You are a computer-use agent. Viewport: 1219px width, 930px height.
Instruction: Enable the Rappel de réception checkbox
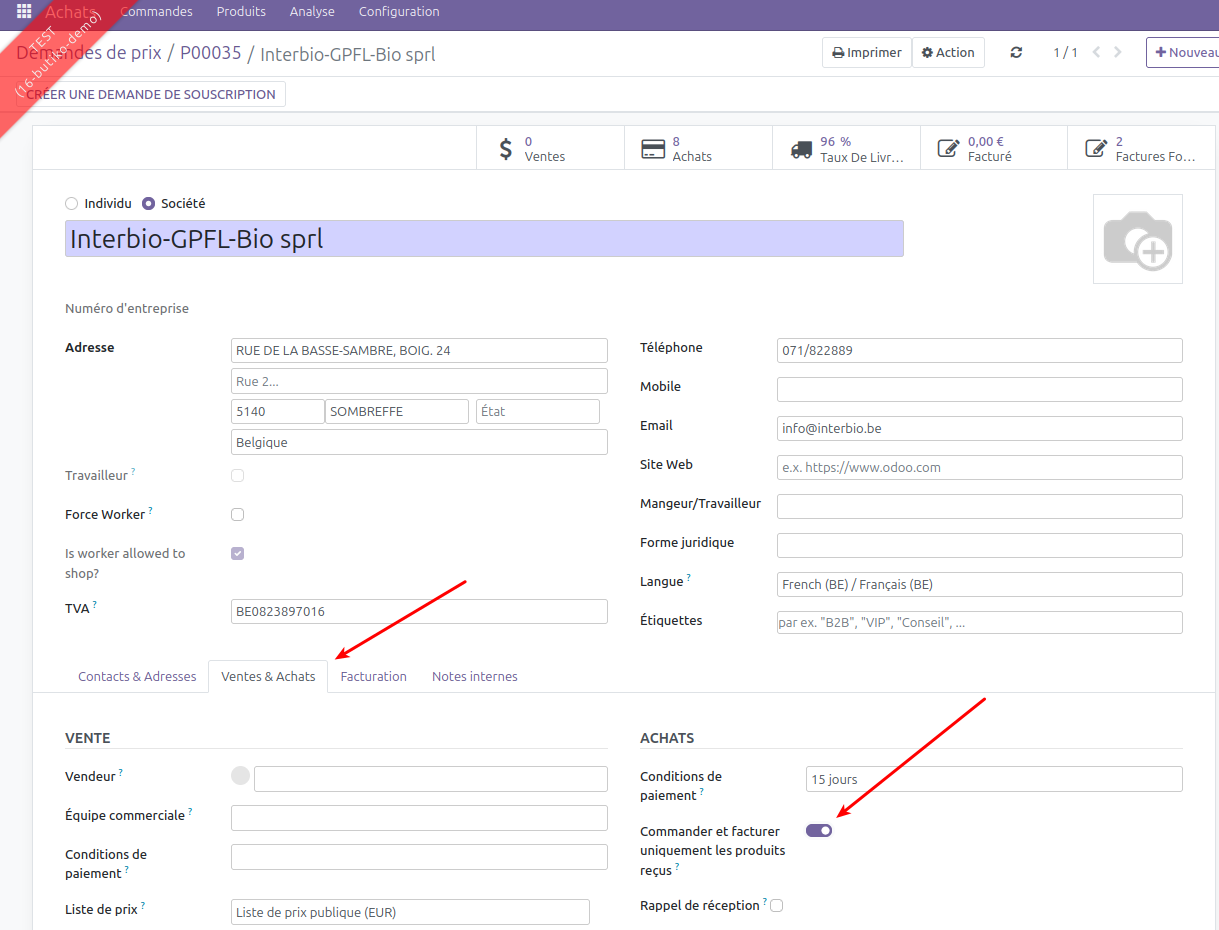[x=777, y=906]
